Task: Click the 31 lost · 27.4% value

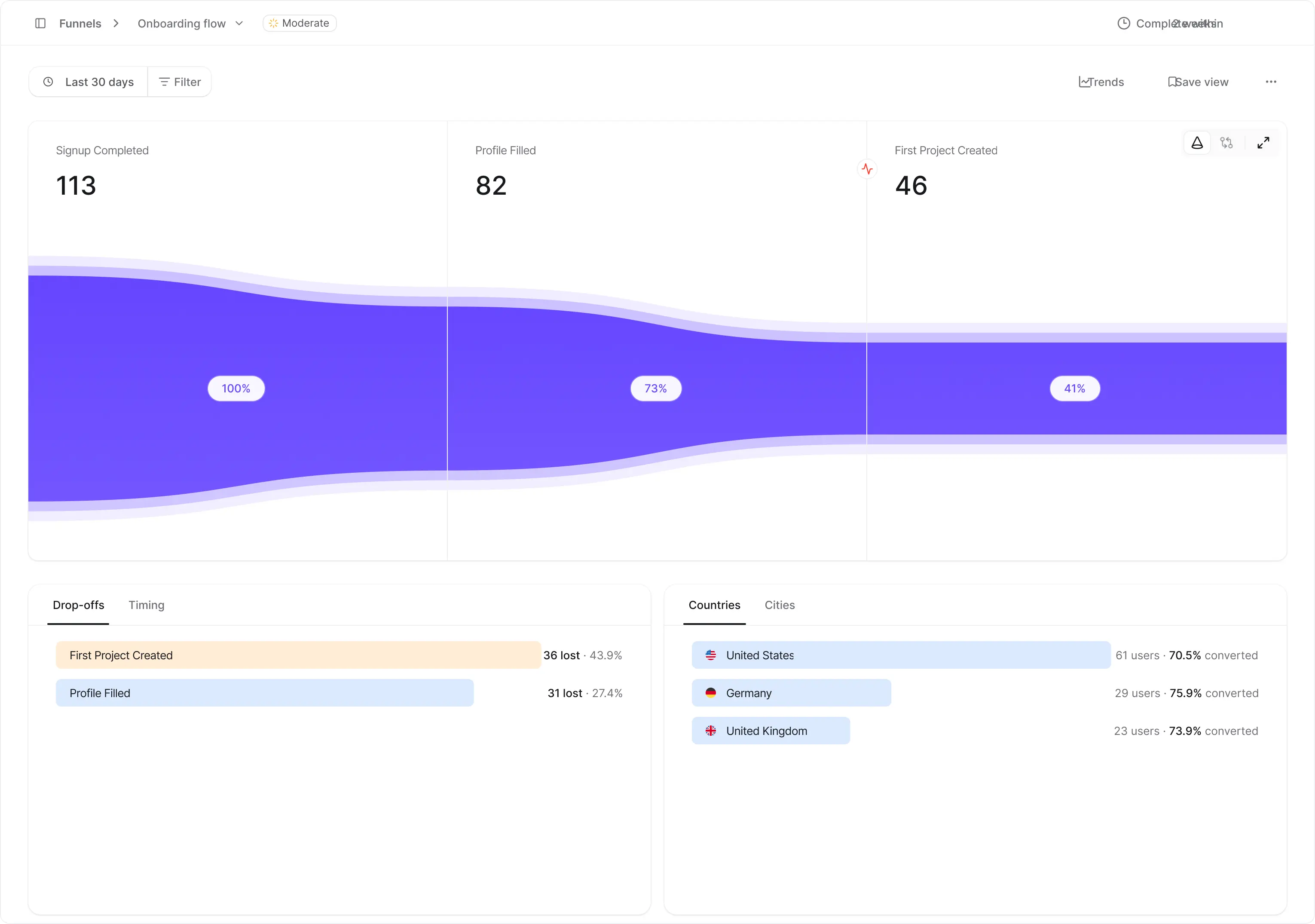Action: (x=585, y=693)
